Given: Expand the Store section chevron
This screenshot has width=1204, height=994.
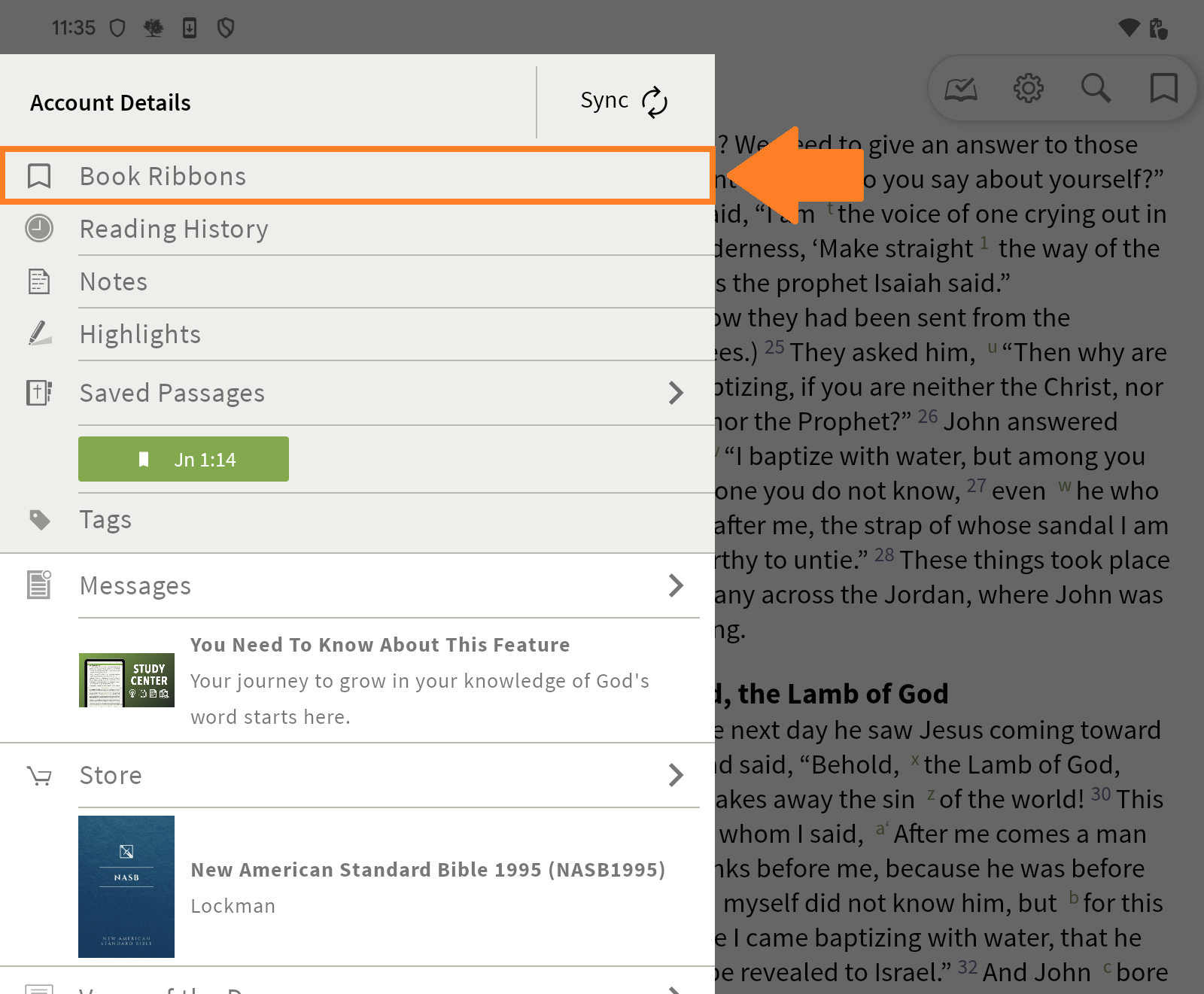Looking at the screenshot, I should (676, 775).
